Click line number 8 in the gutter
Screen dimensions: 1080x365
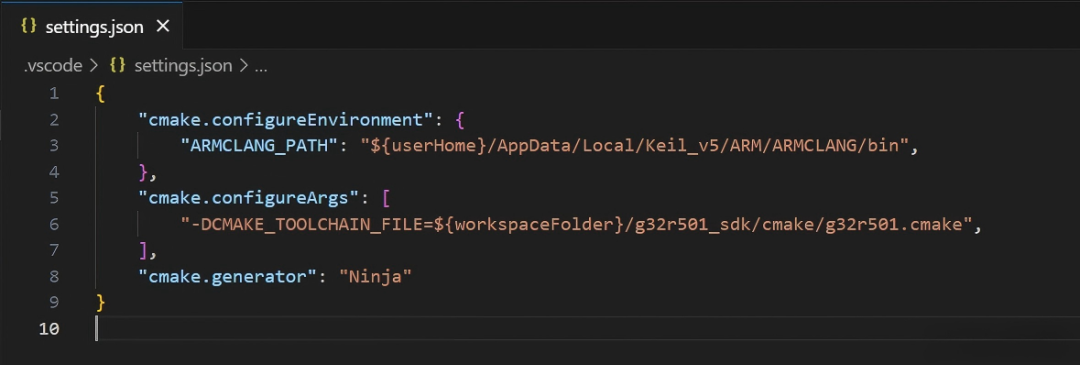point(54,277)
